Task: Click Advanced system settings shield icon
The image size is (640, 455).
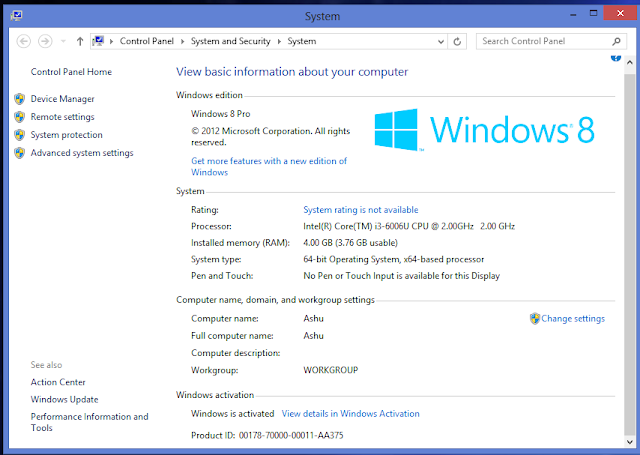Action: tap(19, 153)
